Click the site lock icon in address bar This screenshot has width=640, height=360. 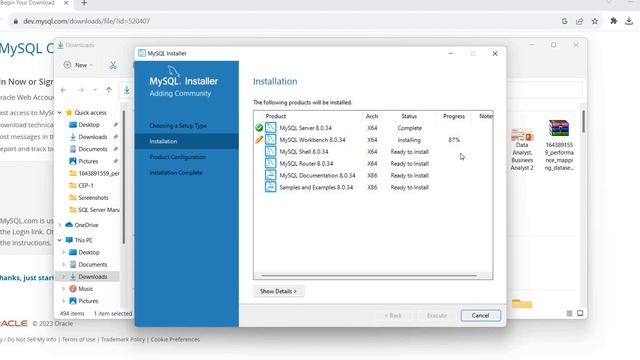(16, 21)
